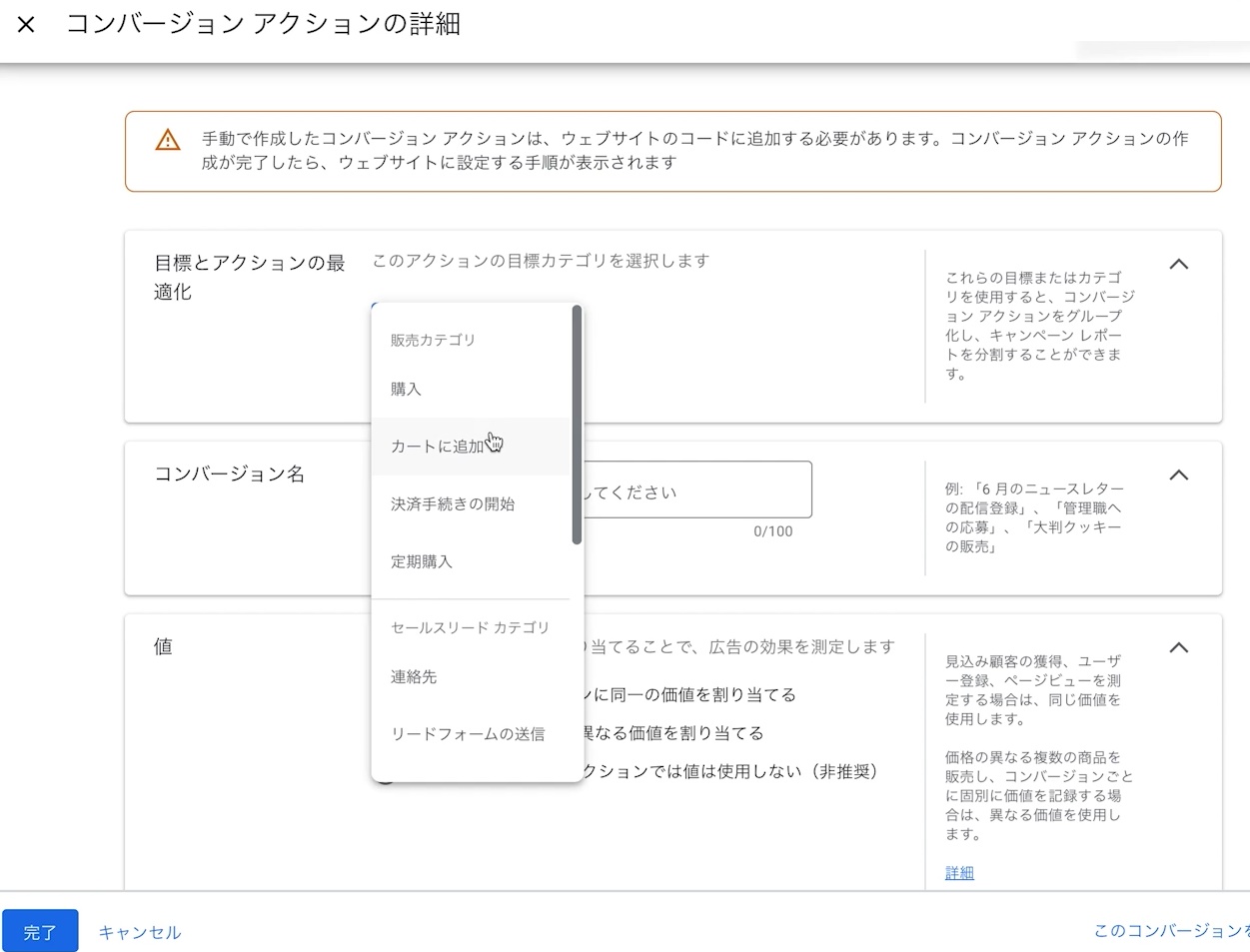
Task: Collapse the コンバージョン名 section
Action: (1179, 476)
